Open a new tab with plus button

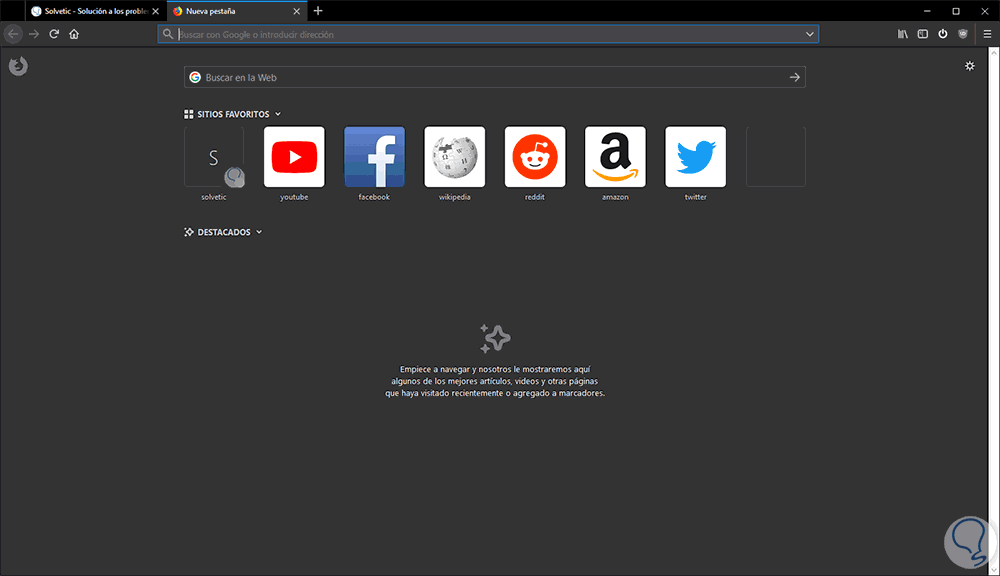(318, 11)
